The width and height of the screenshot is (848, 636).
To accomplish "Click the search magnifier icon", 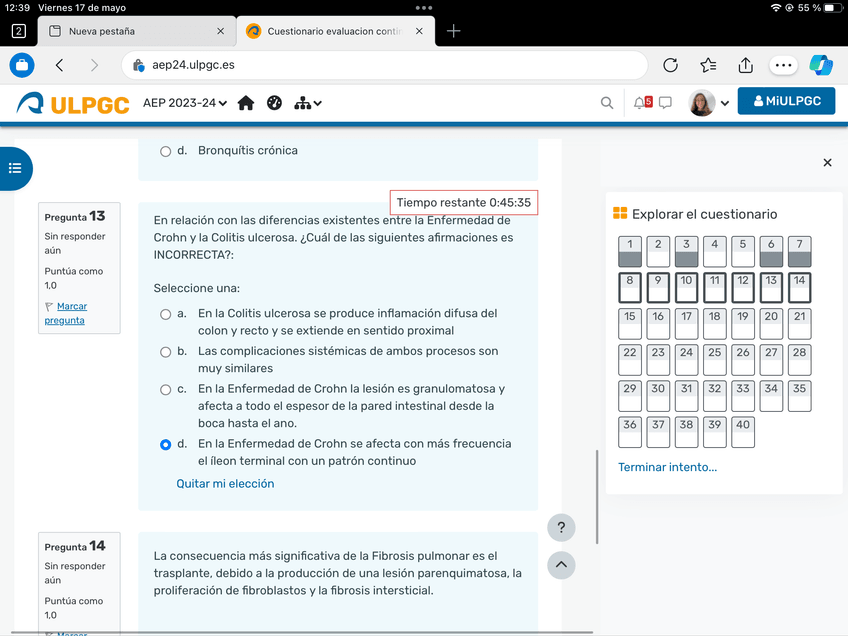I will [607, 103].
